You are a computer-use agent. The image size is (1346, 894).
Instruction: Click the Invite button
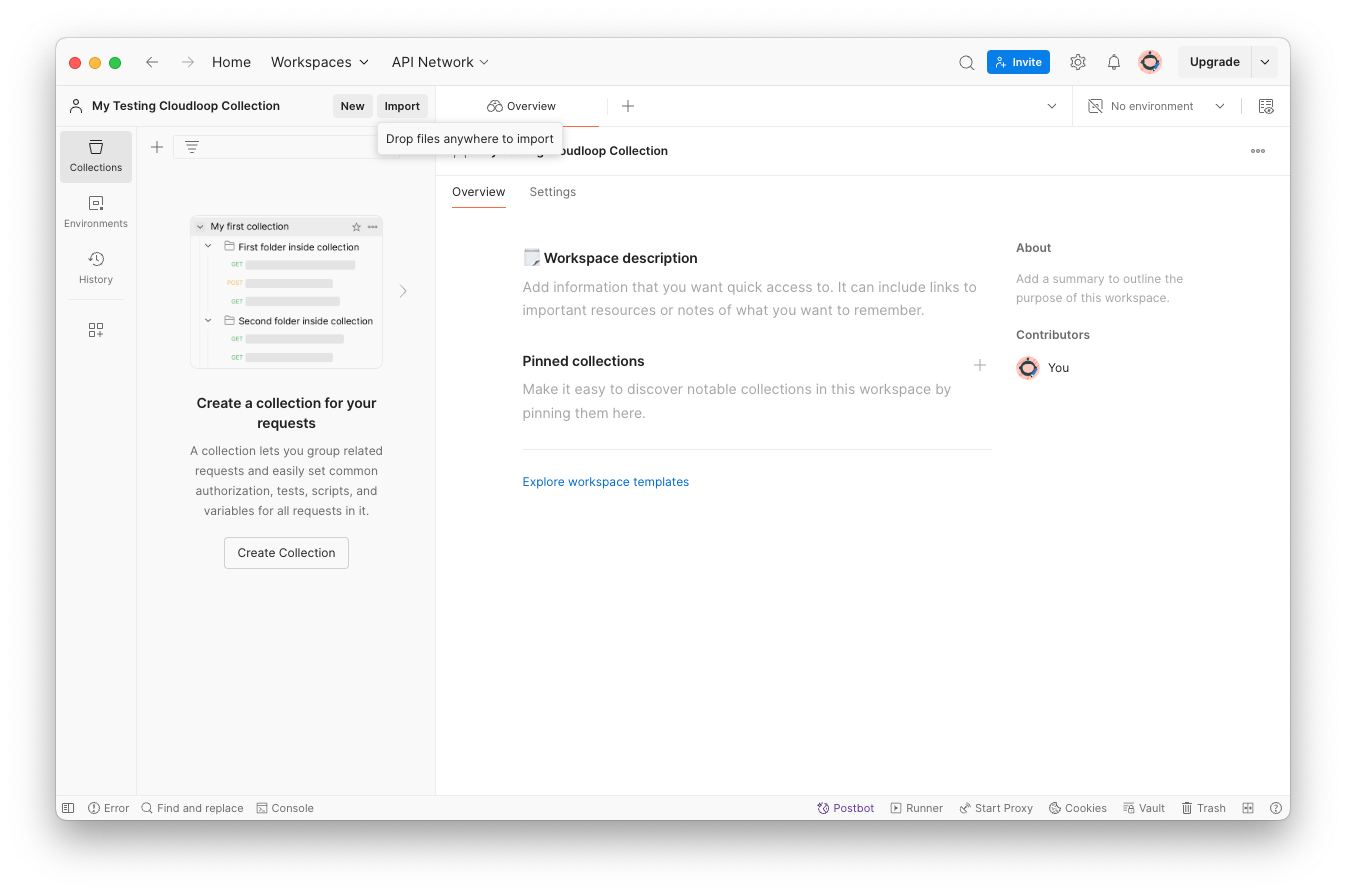tap(1018, 62)
